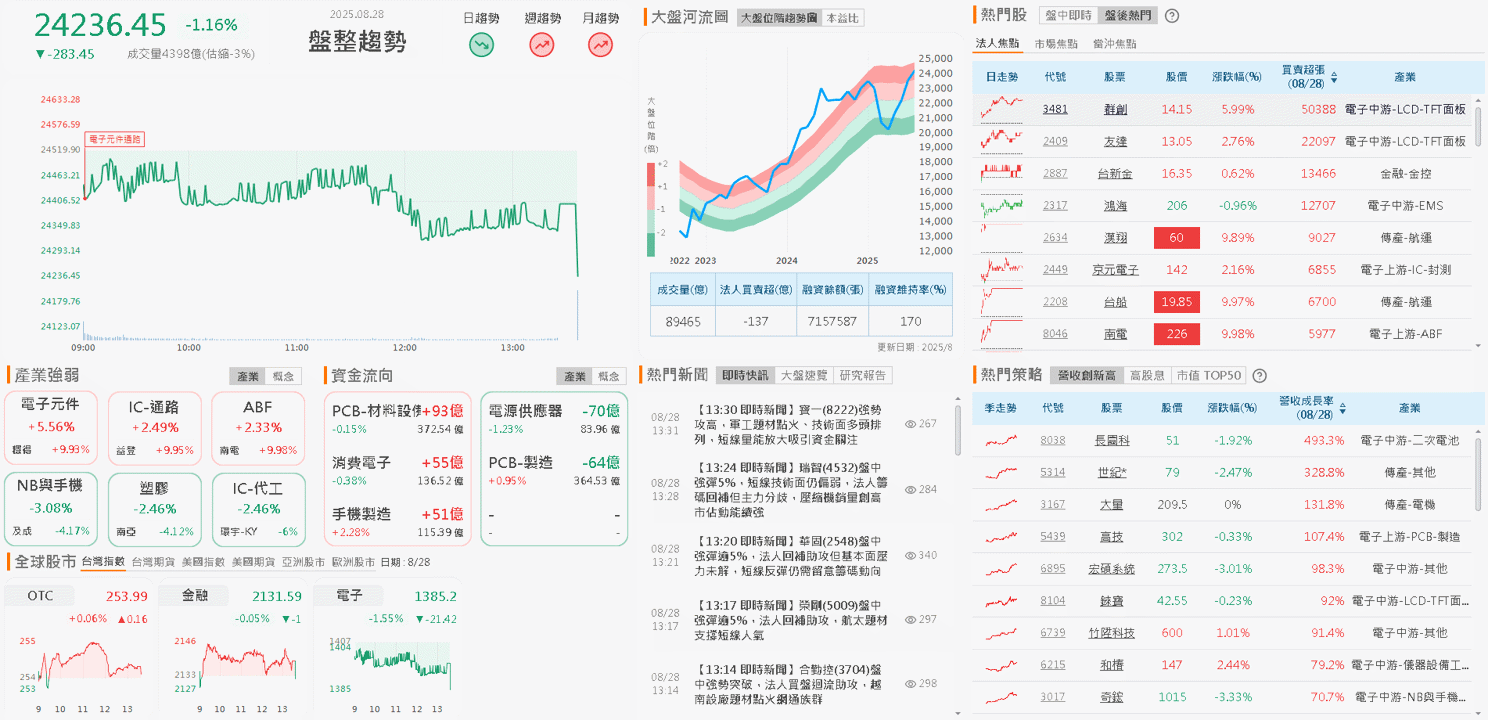Open the 台船 stock link

(1115, 301)
